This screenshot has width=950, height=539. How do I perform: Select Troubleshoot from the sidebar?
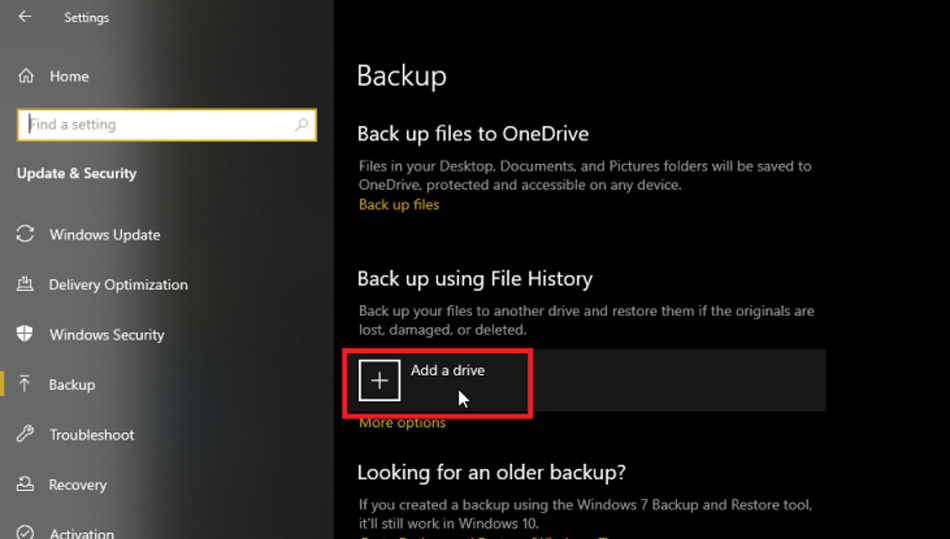click(92, 435)
